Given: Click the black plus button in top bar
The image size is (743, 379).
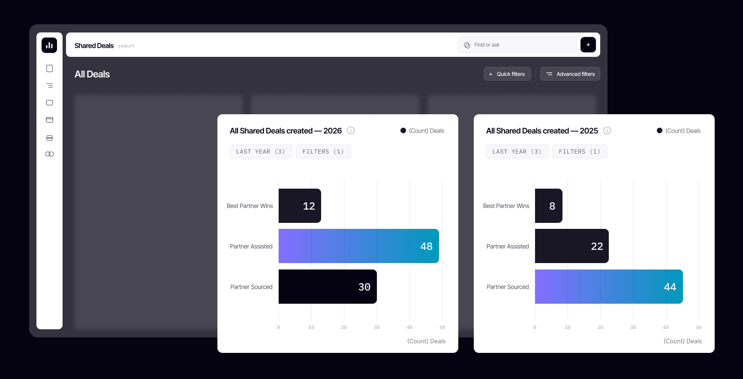Looking at the screenshot, I should [588, 45].
